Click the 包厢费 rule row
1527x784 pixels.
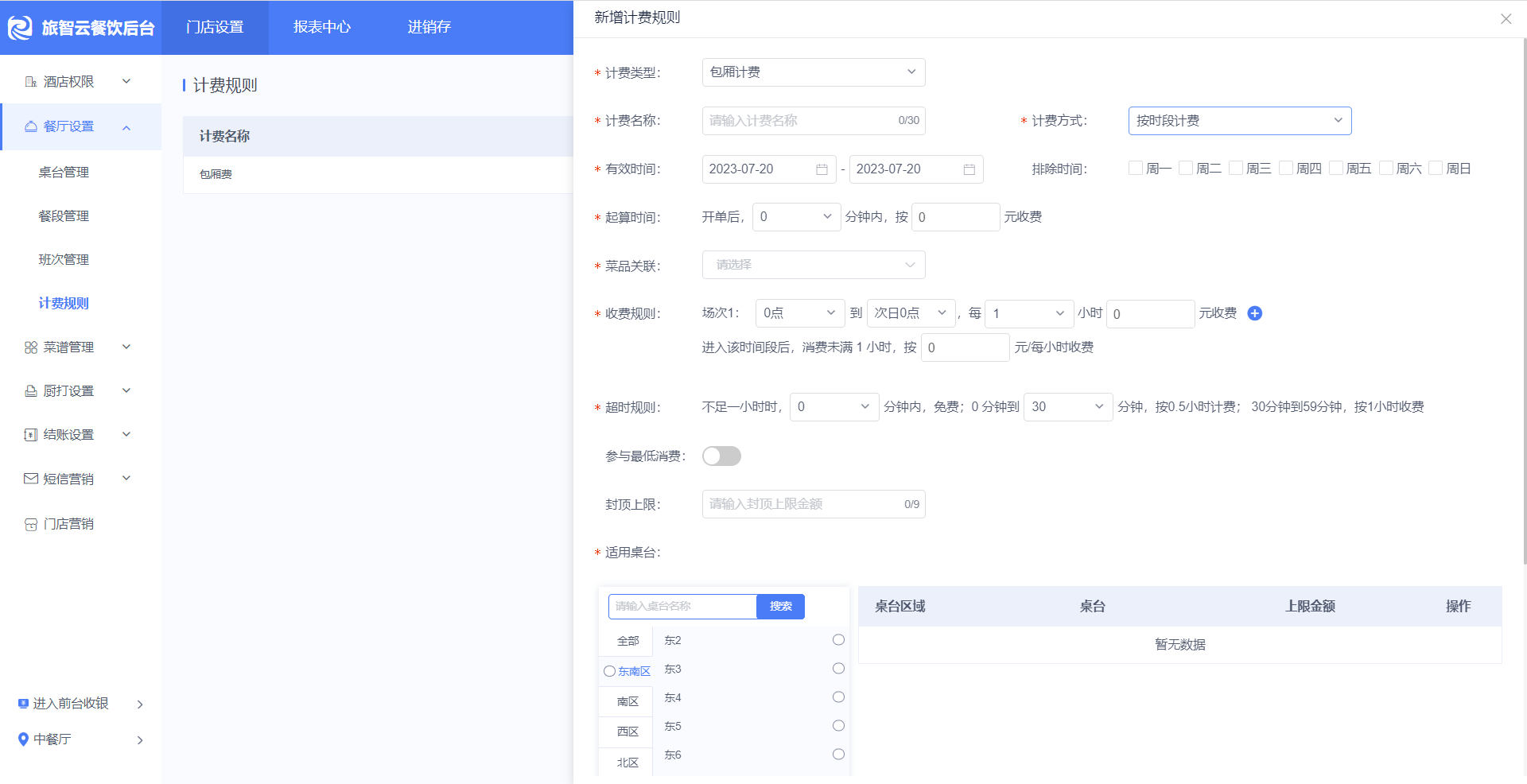(x=379, y=175)
